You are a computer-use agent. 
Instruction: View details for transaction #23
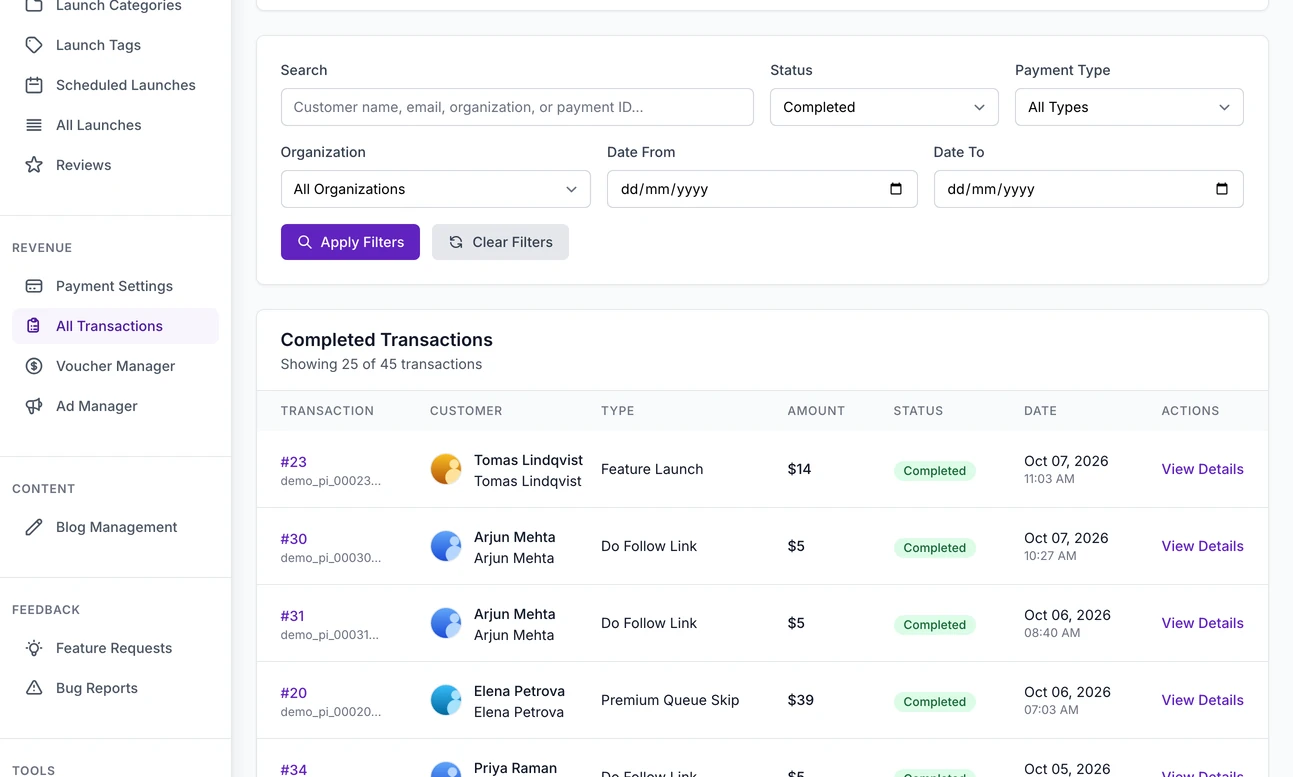point(1202,469)
